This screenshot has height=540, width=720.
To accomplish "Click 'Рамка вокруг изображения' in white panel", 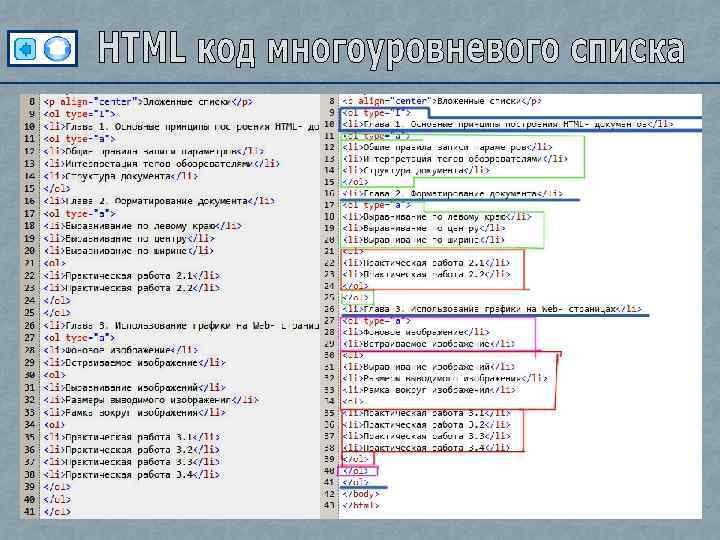I will click(x=428, y=390).
